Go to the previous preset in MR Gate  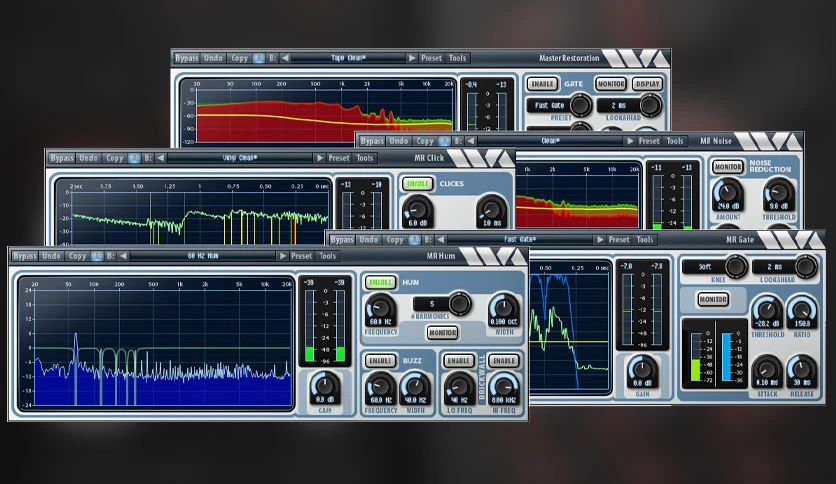tap(441, 240)
